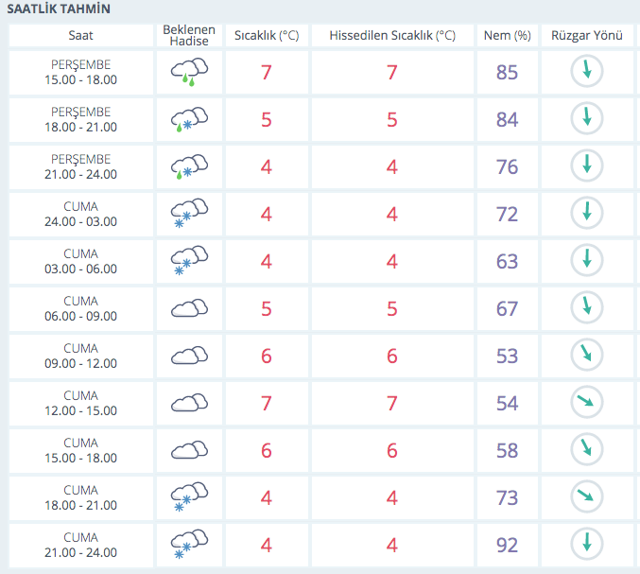This screenshot has height=574, width=640.
Task: Click the Rüzgar Yönü column header
Action: click(586, 35)
